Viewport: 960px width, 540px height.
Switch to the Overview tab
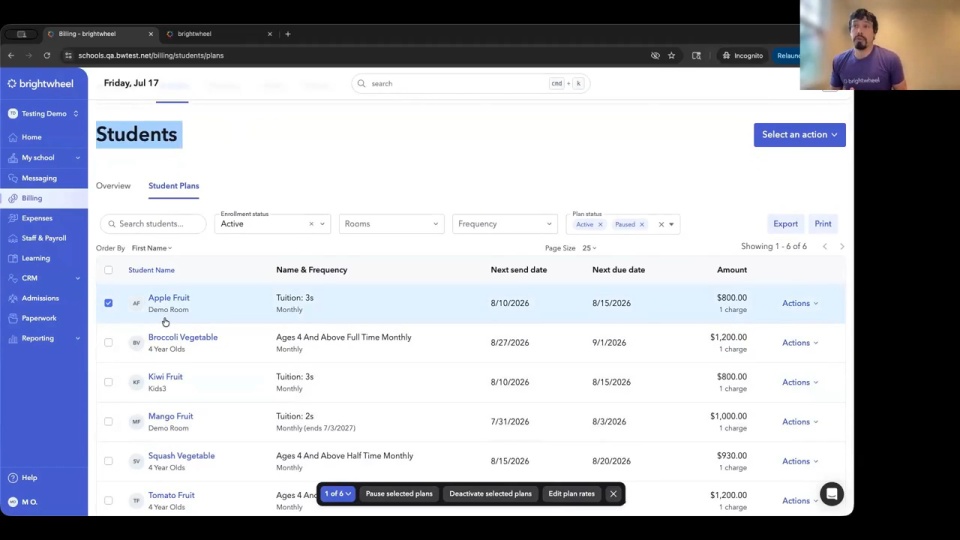pos(113,186)
